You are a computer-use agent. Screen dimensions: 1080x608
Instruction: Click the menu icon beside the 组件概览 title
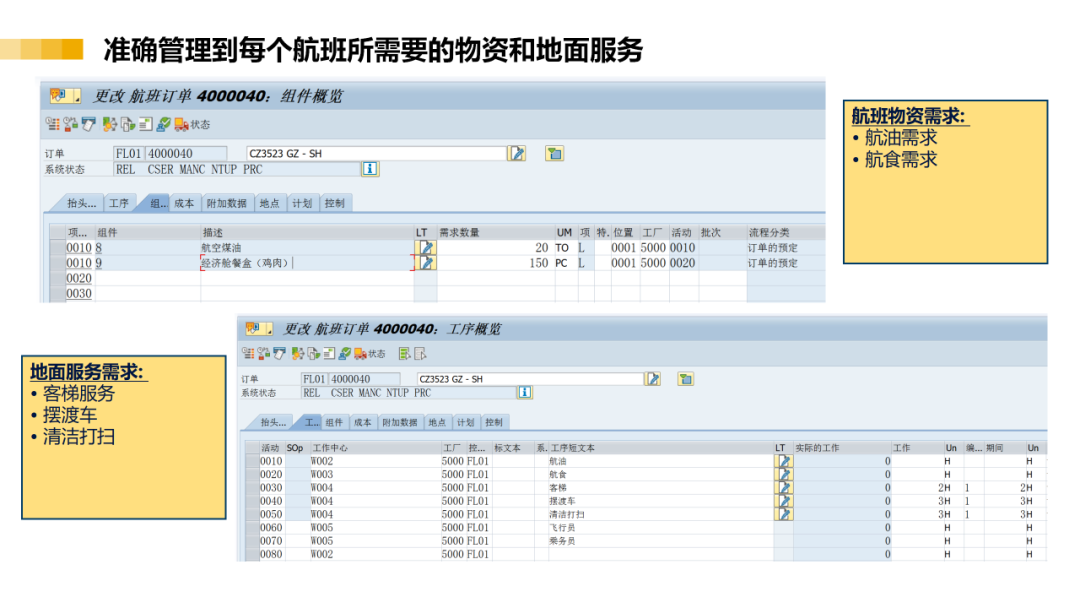[65, 96]
